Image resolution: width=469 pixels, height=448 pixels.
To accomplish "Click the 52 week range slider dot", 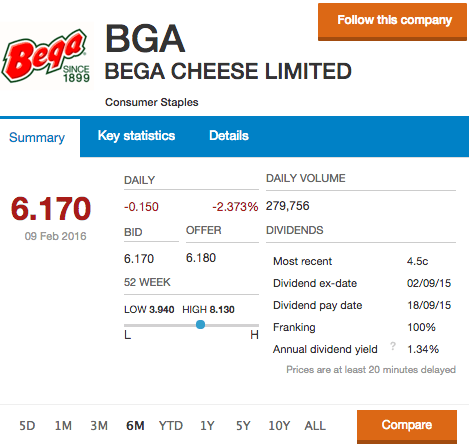I will (200, 324).
